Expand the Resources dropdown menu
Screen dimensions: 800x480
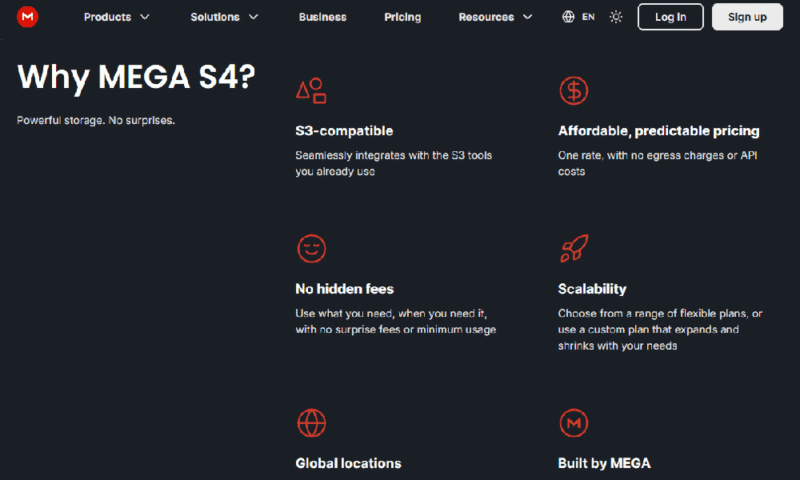(495, 17)
